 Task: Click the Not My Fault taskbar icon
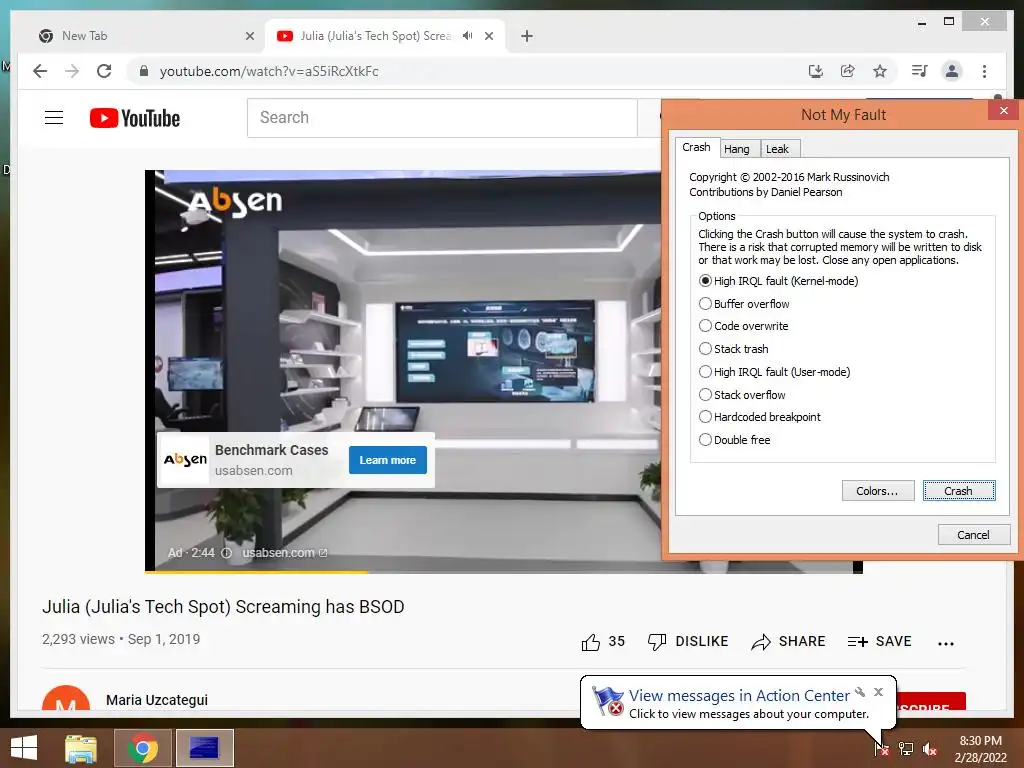click(x=204, y=748)
